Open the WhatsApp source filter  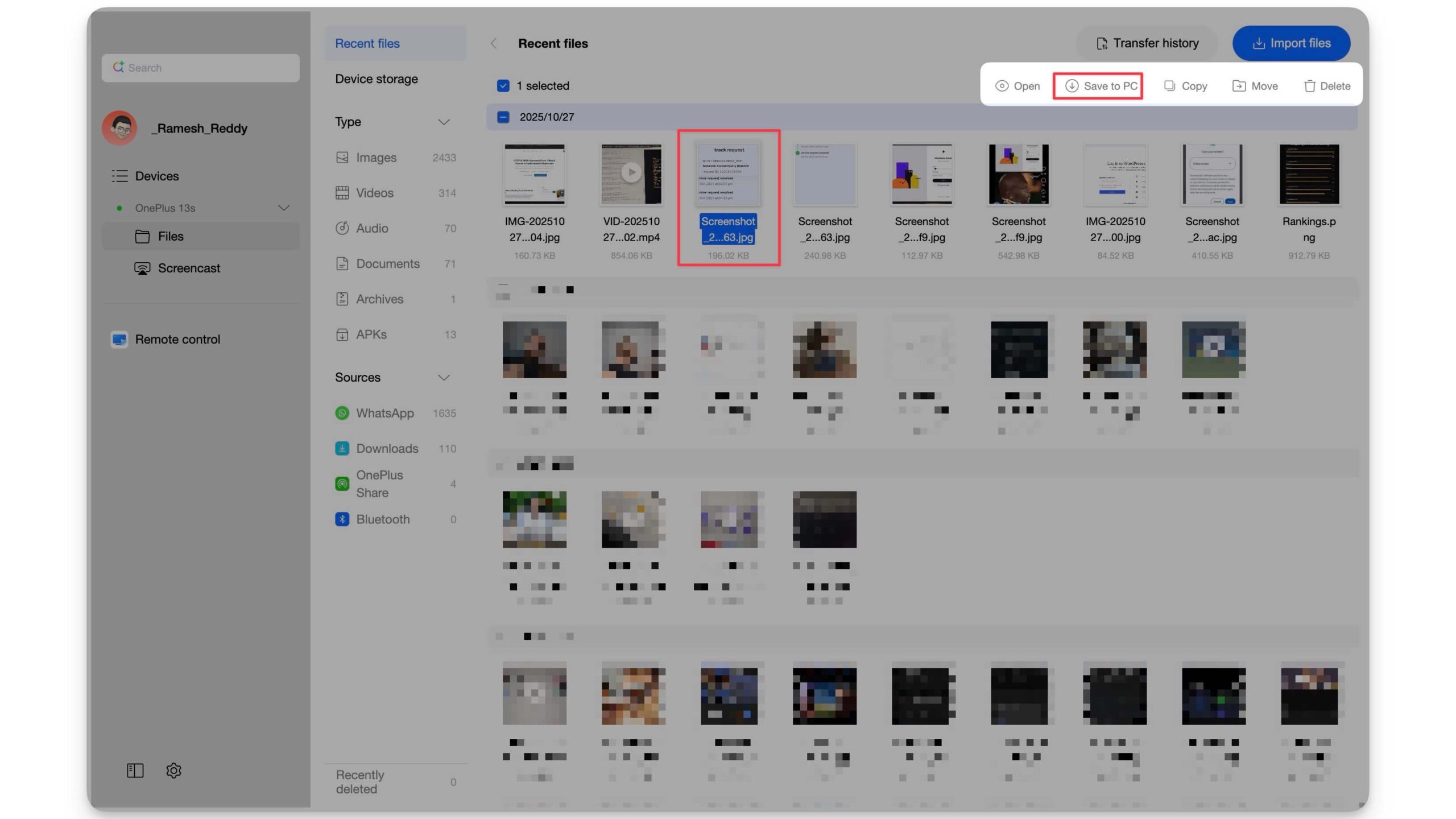pos(384,413)
